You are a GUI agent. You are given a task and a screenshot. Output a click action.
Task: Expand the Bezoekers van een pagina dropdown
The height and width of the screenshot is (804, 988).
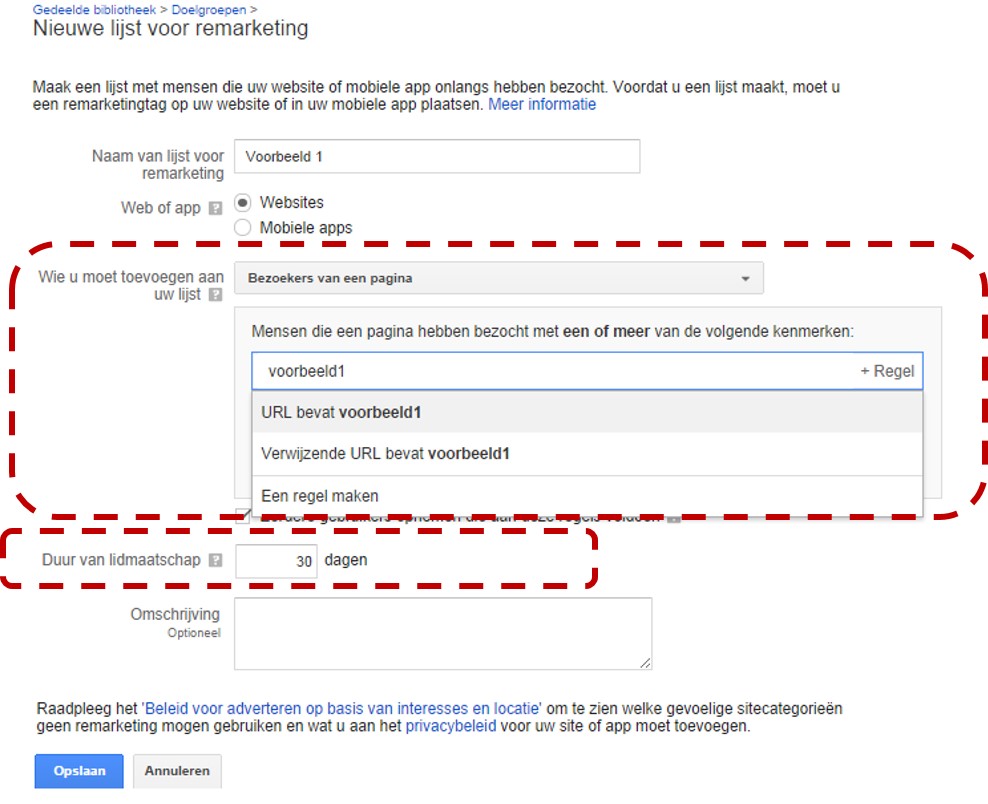(498, 278)
